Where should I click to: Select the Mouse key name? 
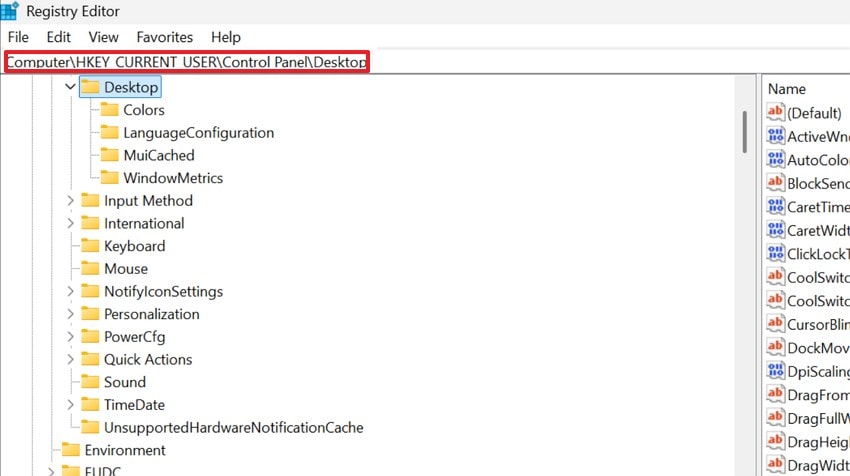126,269
